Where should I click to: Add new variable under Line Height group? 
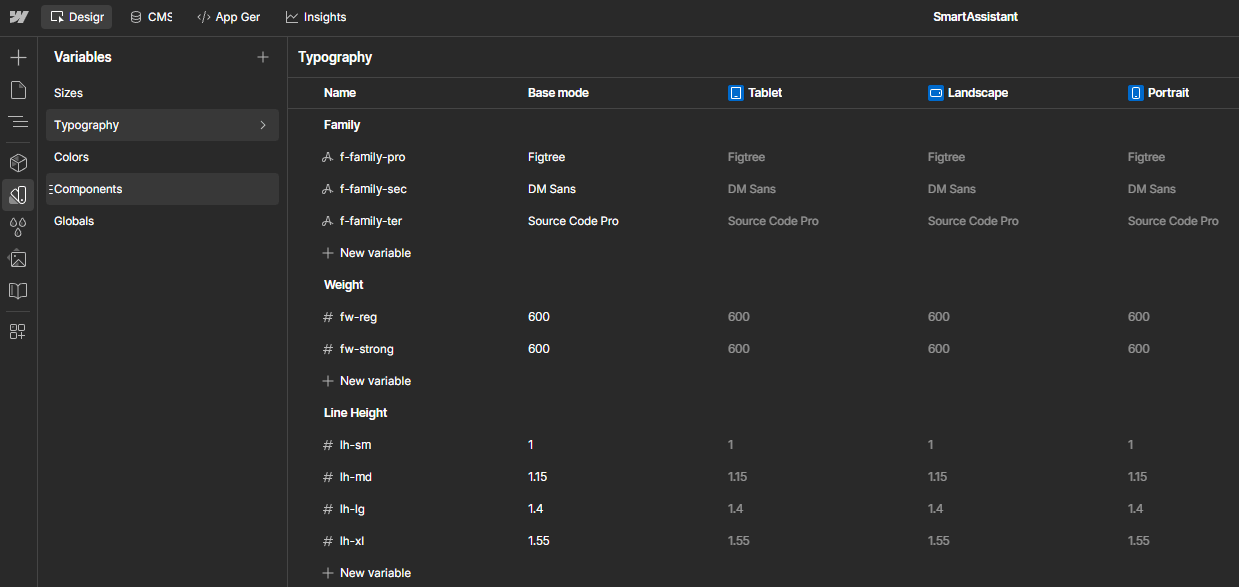click(366, 573)
